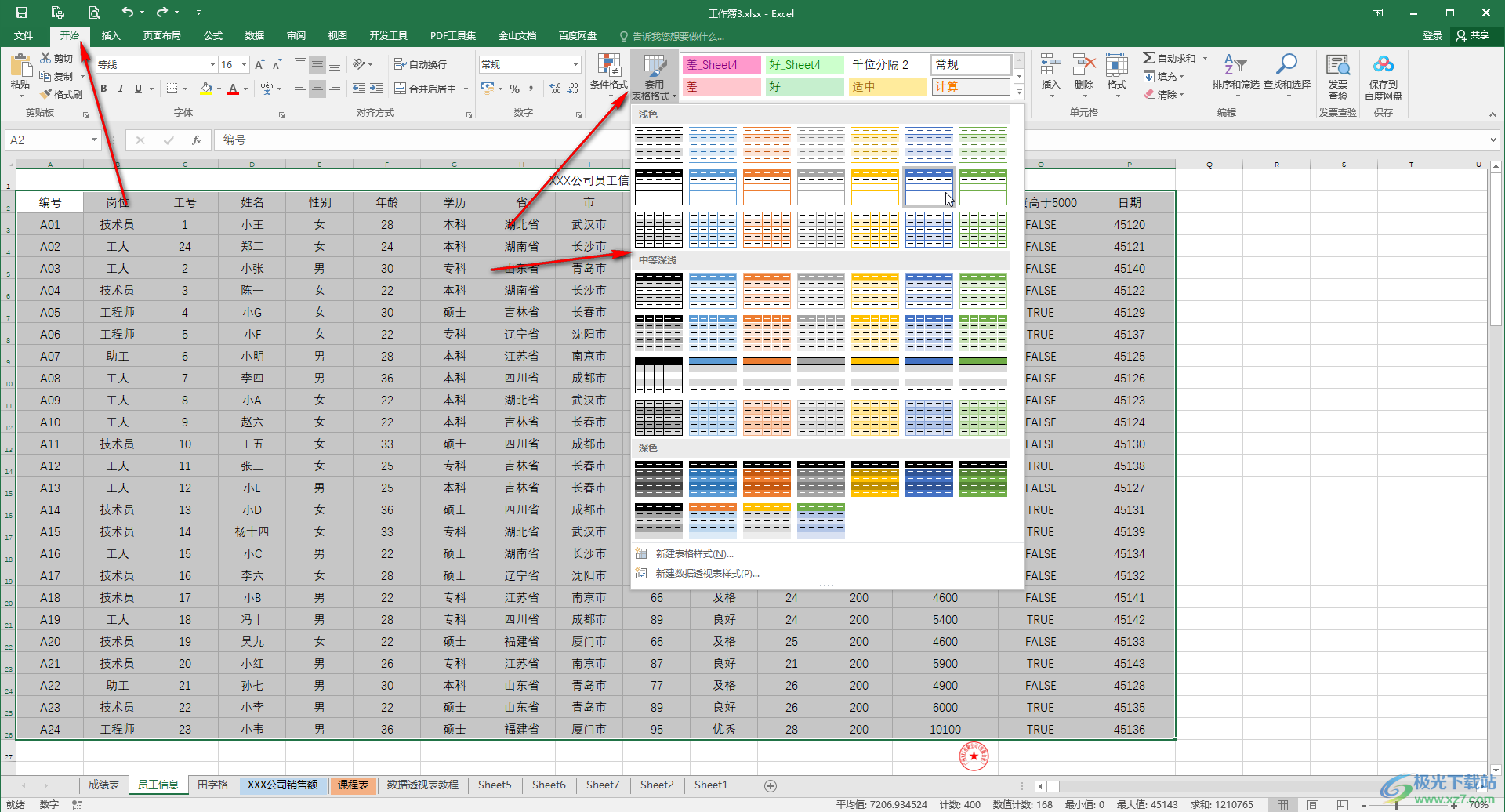Click Format Painter (格式刷) icon
This screenshot has height=812, width=1505.
click(x=45, y=94)
